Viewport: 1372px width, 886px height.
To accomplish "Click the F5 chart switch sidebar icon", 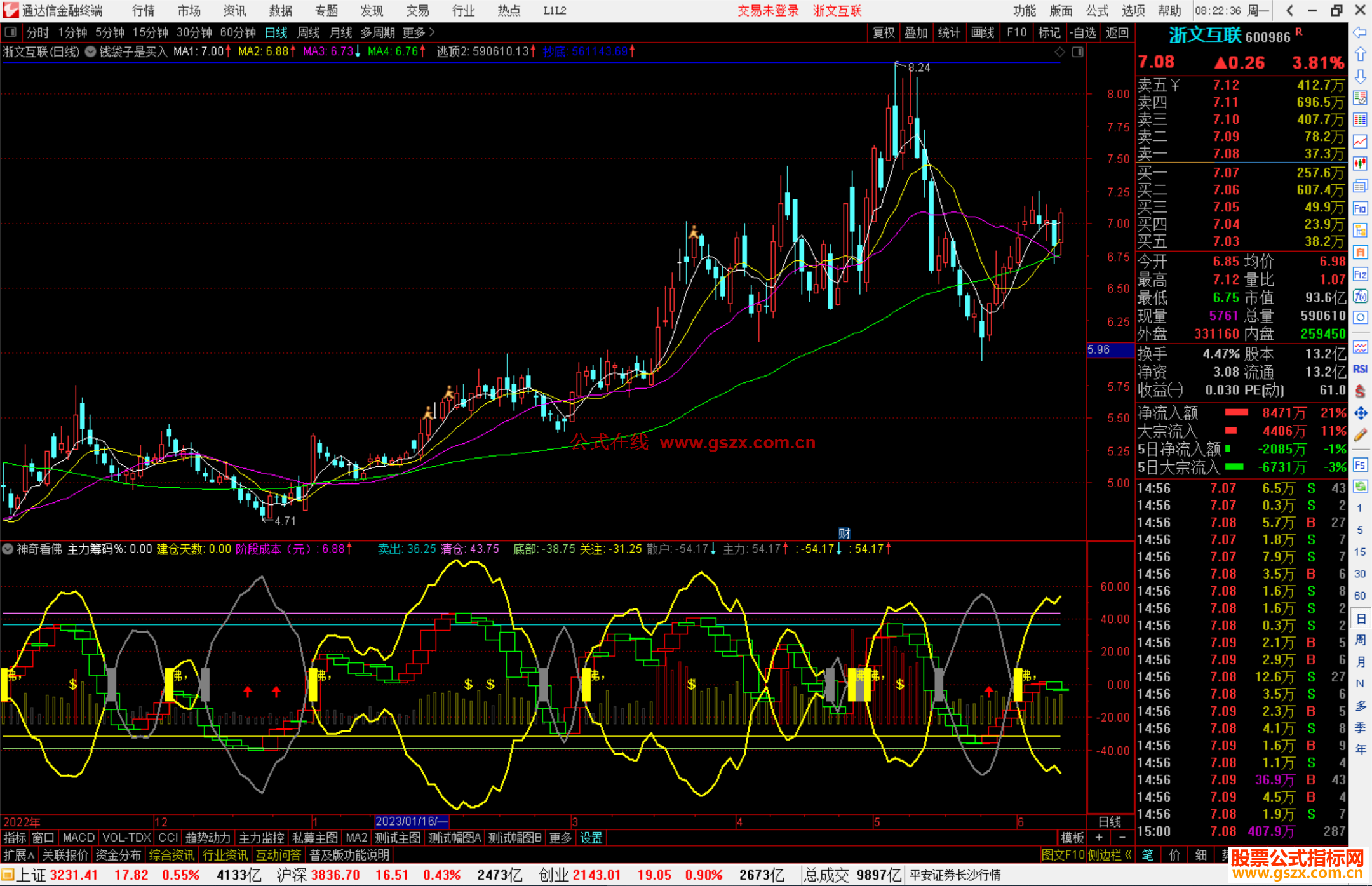I will [x=1360, y=465].
